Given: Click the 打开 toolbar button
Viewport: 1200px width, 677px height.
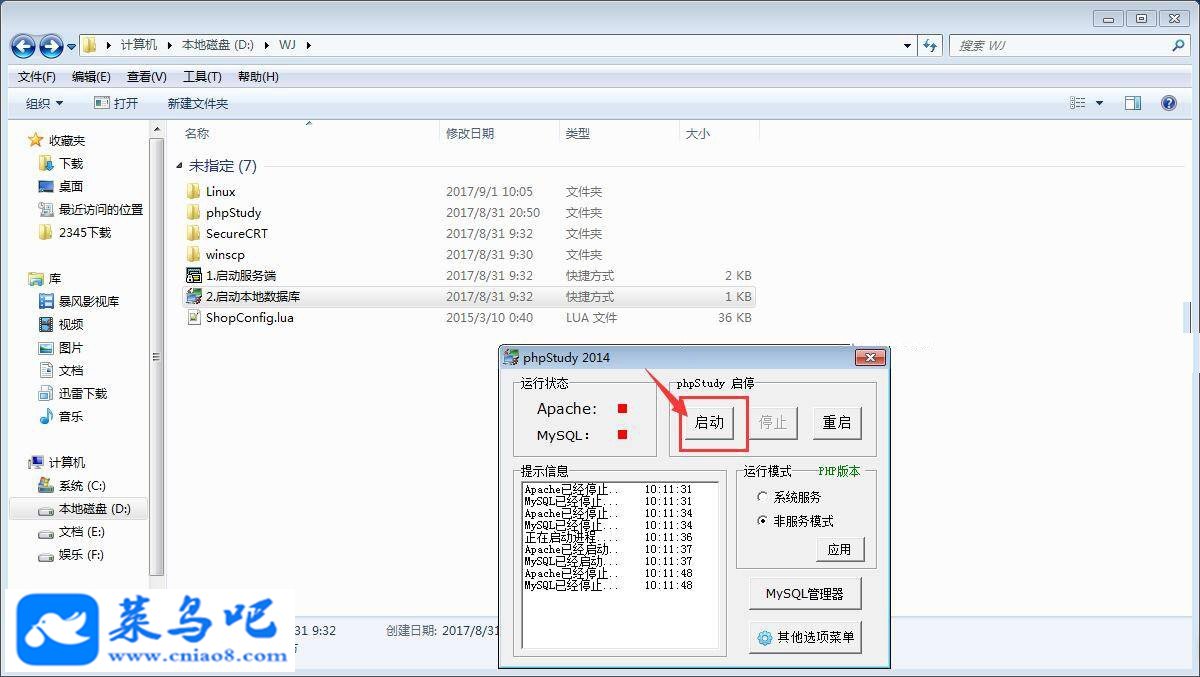Looking at the screenshot, I should (116, 103).
